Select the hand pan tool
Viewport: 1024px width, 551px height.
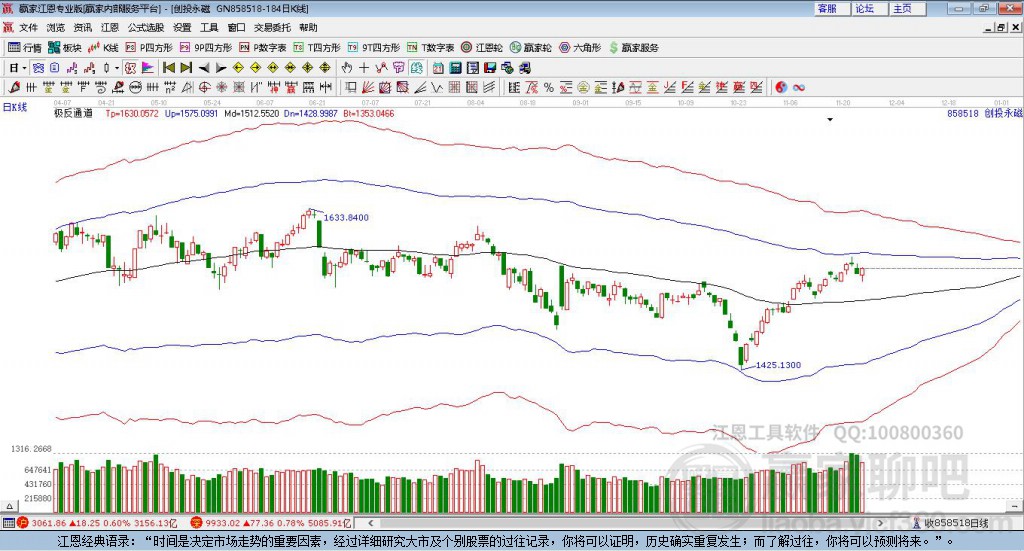(347, 67)
